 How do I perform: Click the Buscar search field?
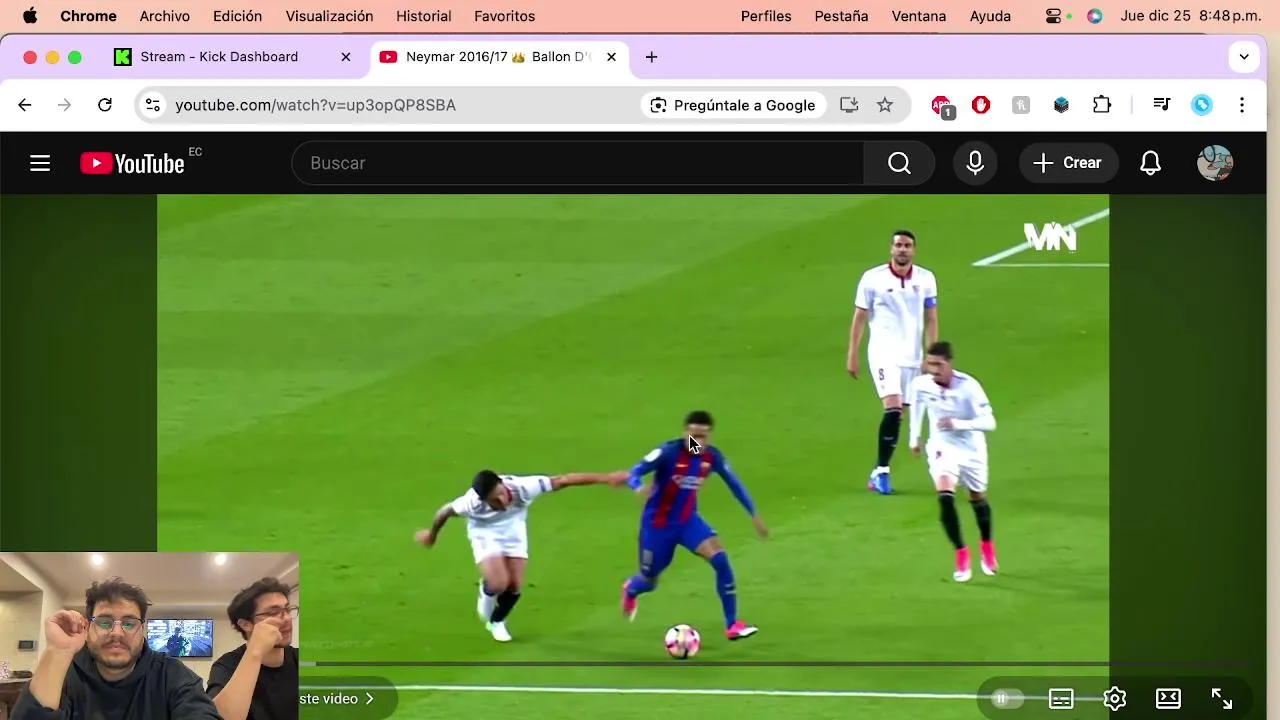(x=578, y=163)
